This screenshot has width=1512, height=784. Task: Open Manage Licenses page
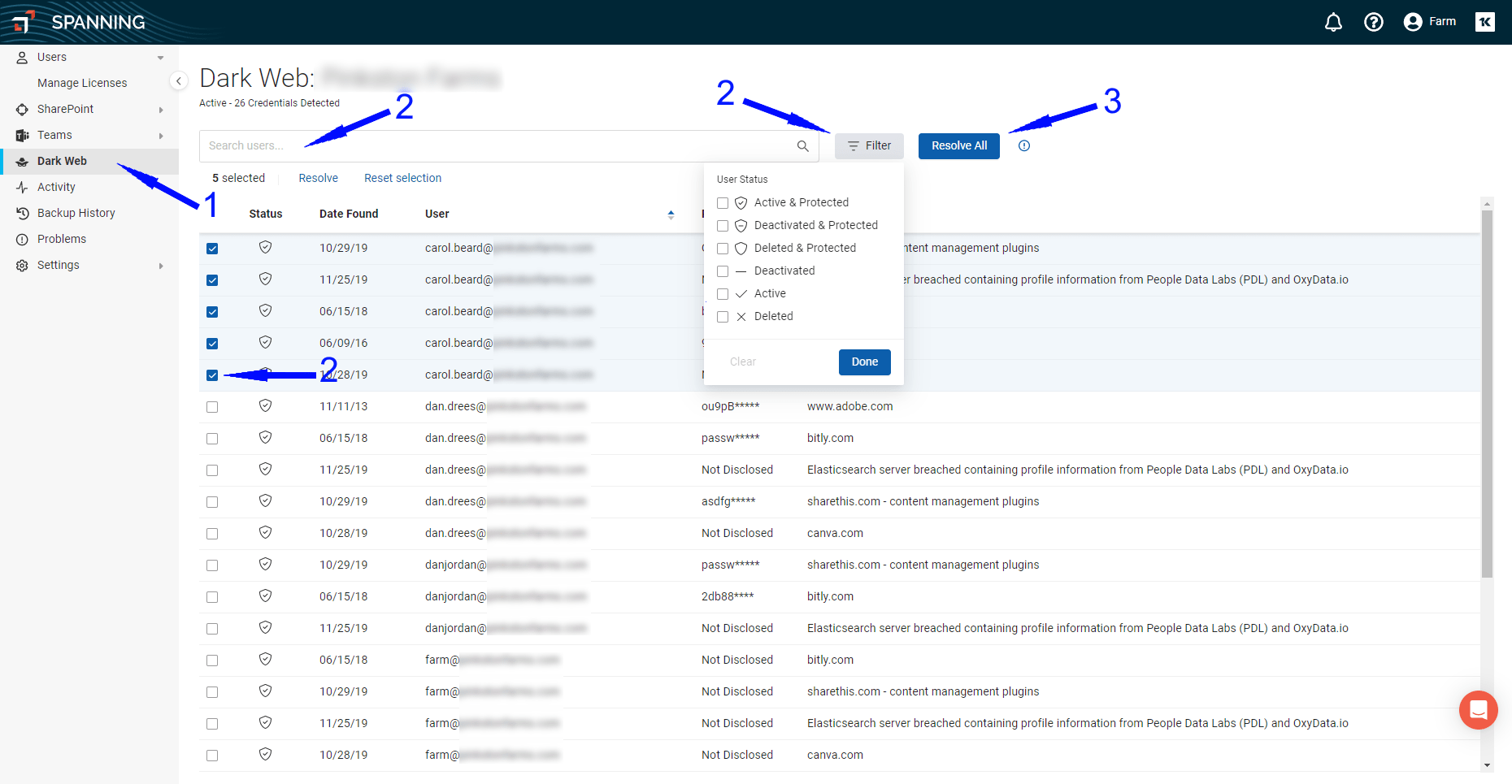[x=82, y=83]
